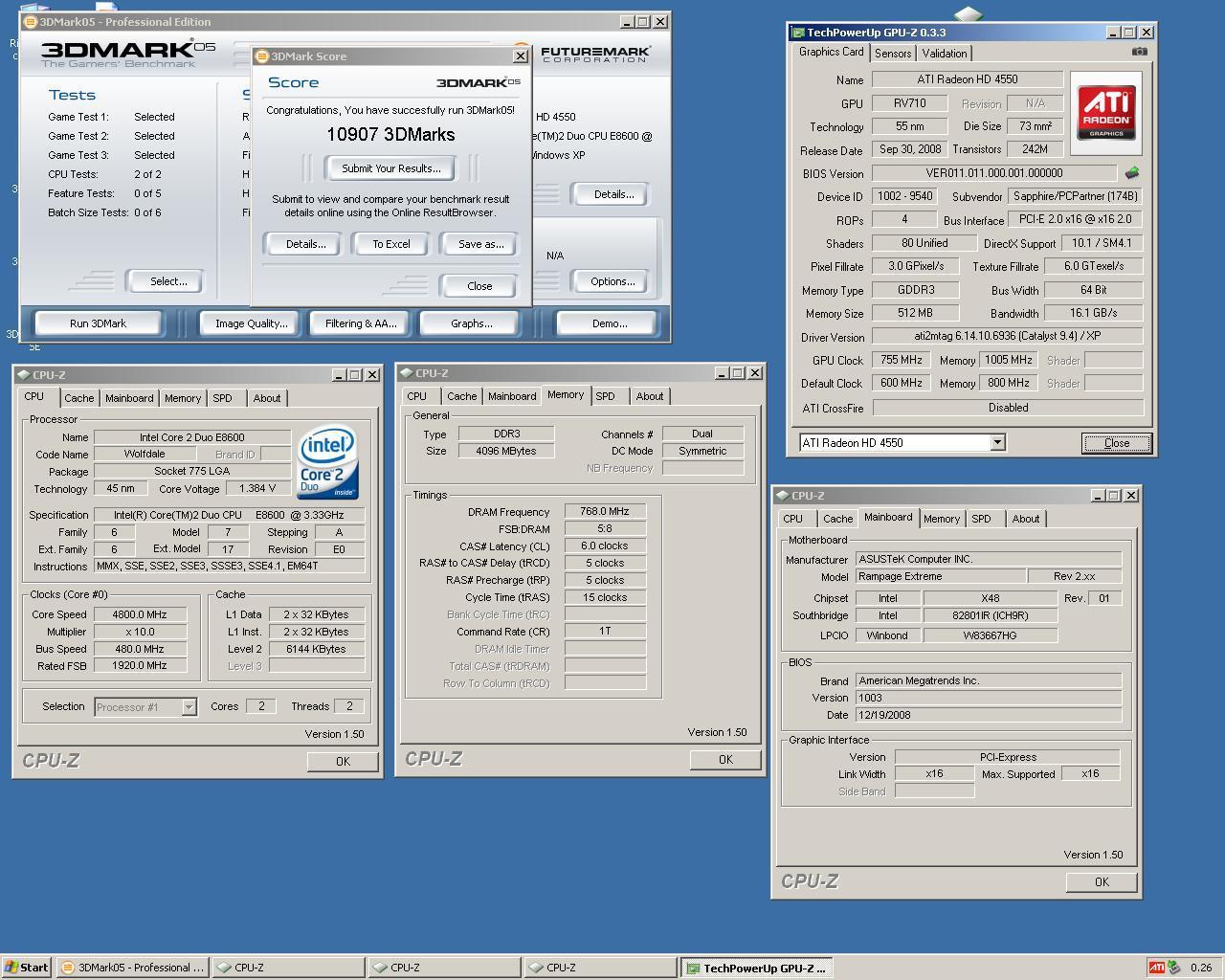This screenshot has width=1225, height=980.
Task: Click the Core Voltage 1.384 V value
Action: point(257,488)
